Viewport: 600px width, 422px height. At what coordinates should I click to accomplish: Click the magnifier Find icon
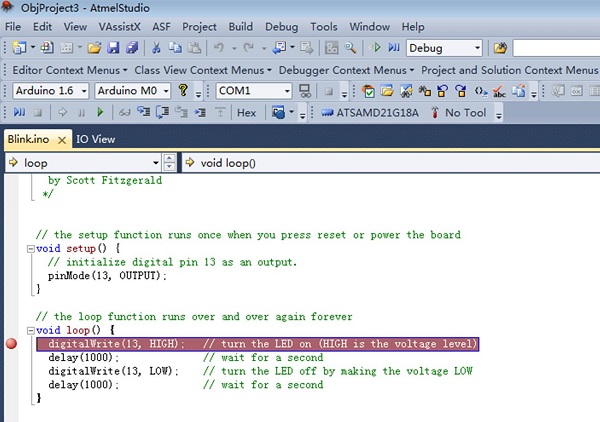[350, 47]
